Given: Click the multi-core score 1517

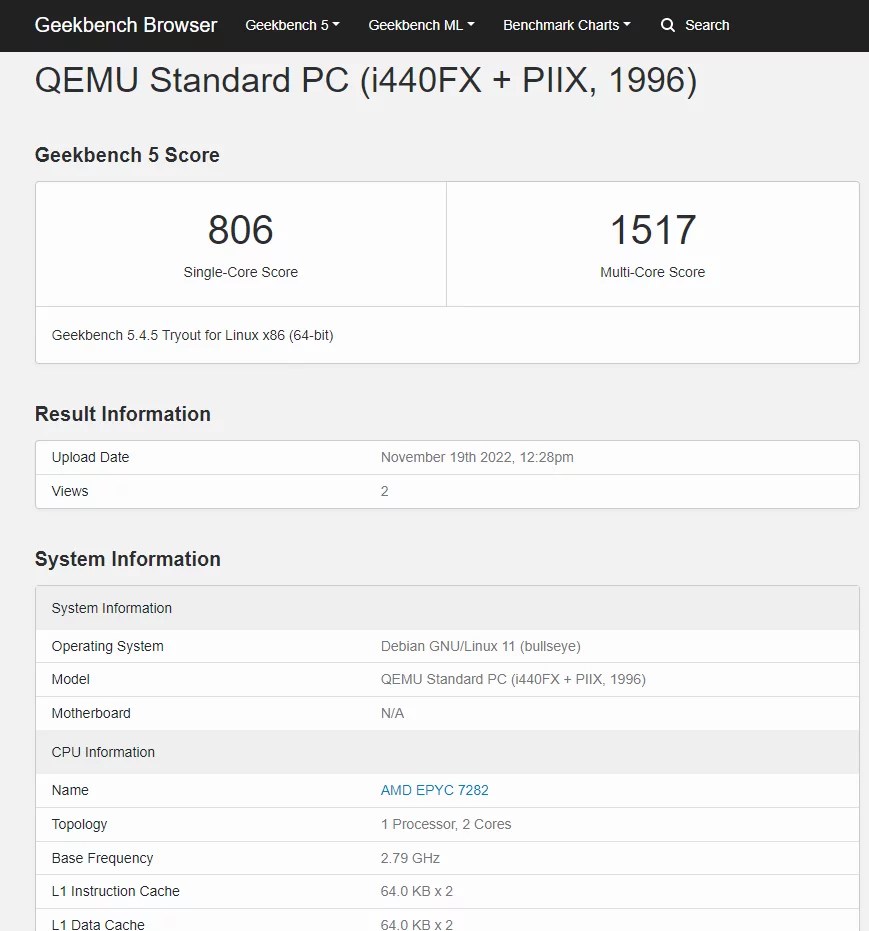Looking at the screenshot, I should (x=653, y=230).
